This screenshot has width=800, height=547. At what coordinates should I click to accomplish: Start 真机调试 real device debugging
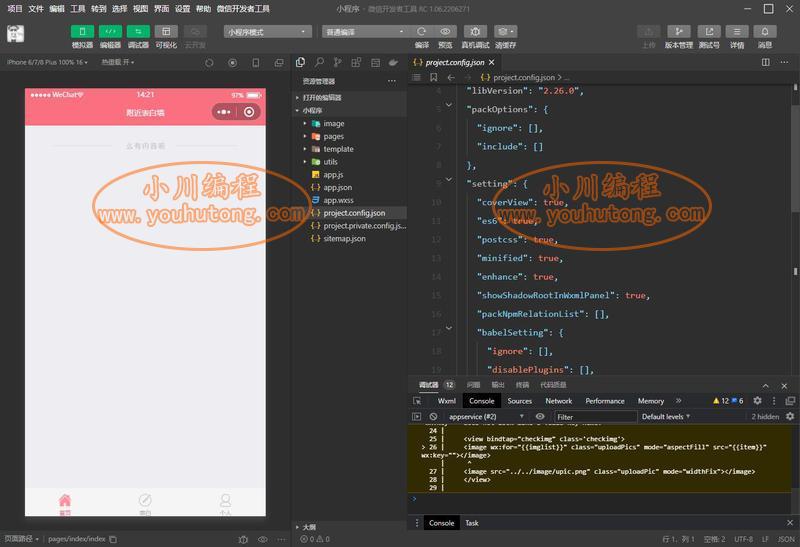point(475,32)
